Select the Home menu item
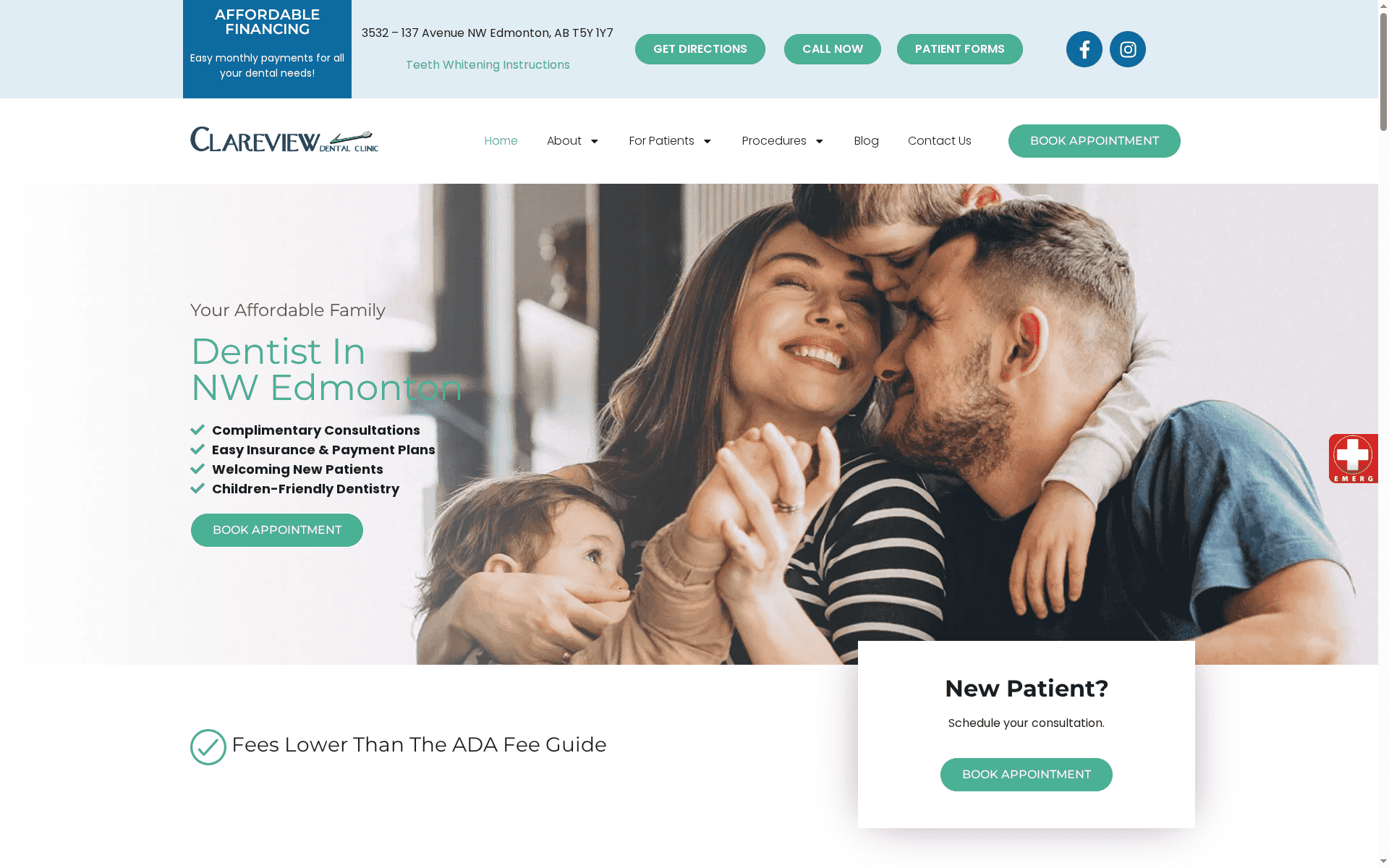This screenshot has width=1389, height=868. coord(501,141)
